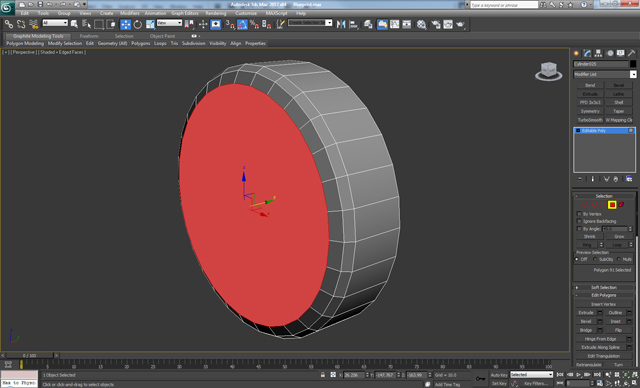The image size is (640, 388).
Task: Select Preview Selection SubObj radio
Action: click(x=595, y=259)
